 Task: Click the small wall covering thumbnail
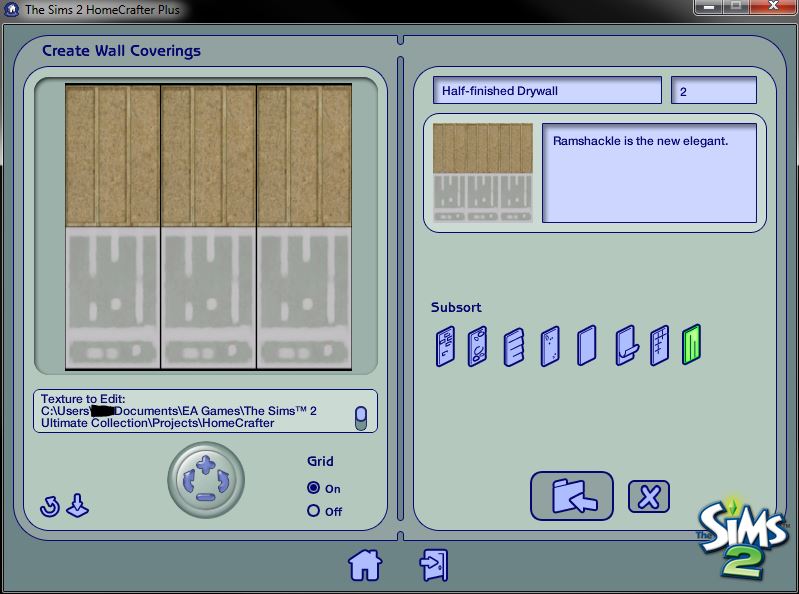click(x=483, y=173)
